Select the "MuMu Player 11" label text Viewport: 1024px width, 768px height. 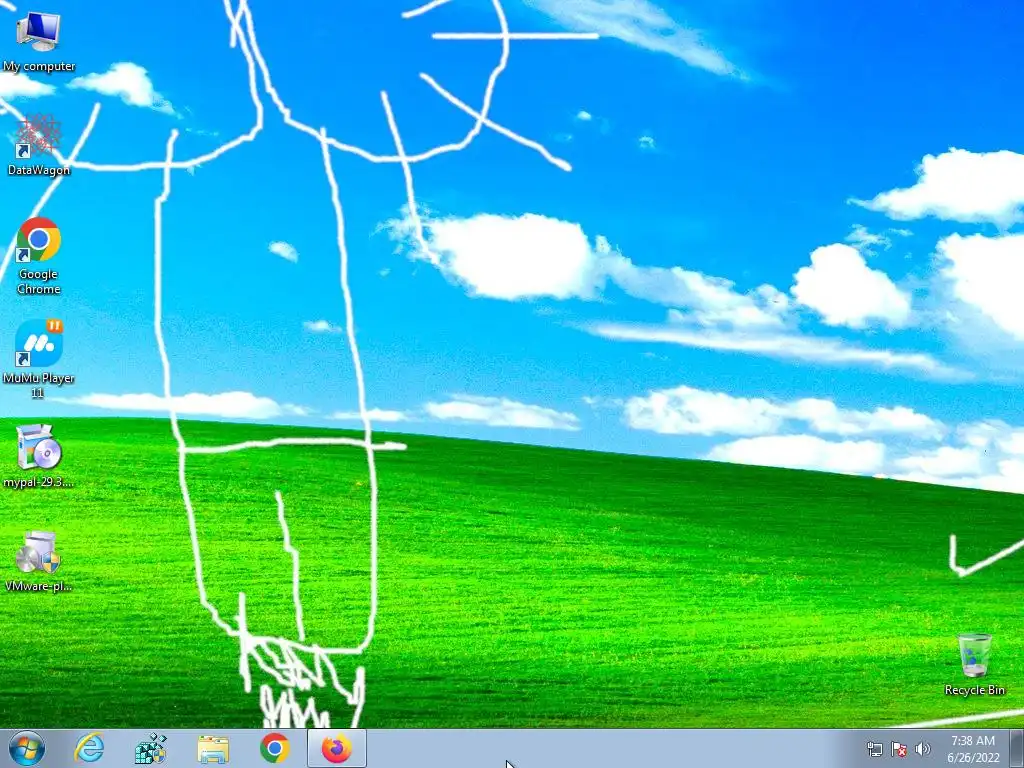pos(39,385)
